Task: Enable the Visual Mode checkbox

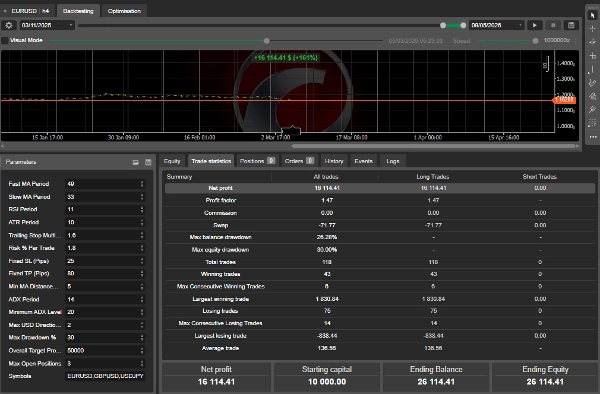Action: [x=5, y=40]
